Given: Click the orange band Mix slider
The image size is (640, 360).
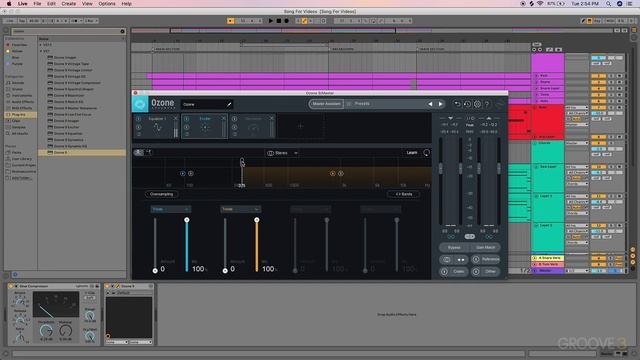Looking at the screenshot, I should (x=257, y=245).
